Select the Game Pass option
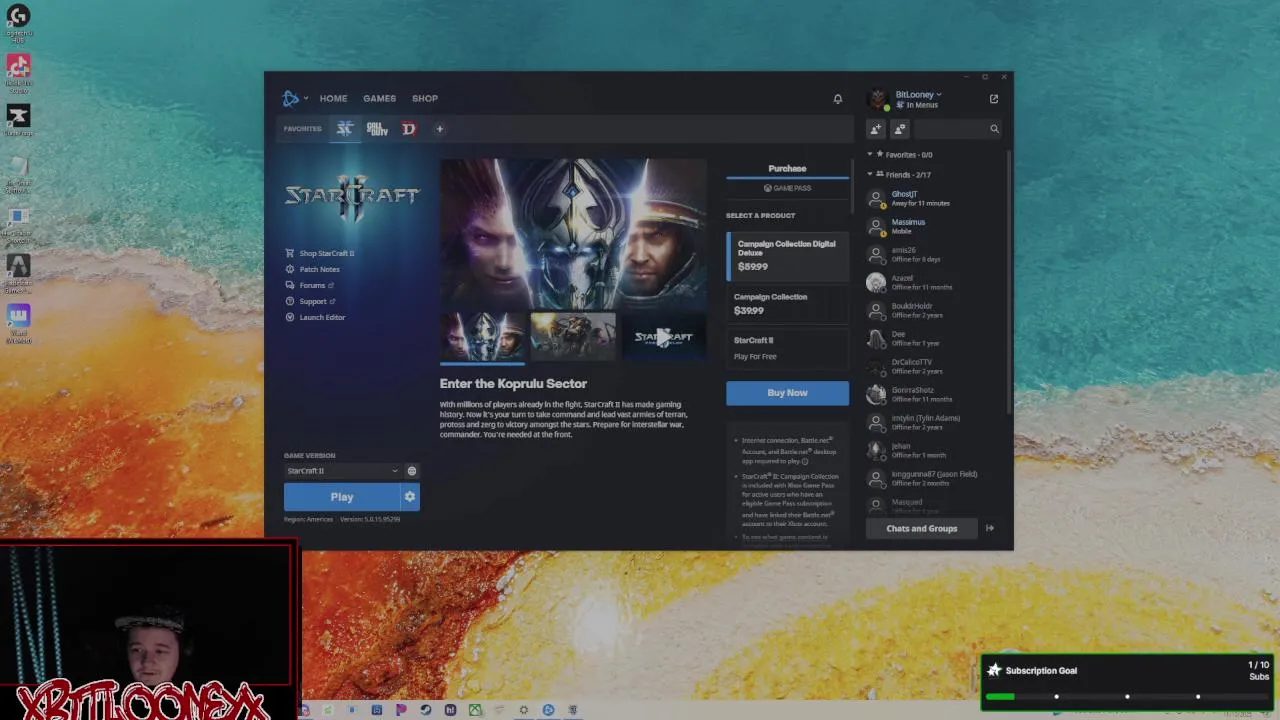Screen dimensions: 1280x720 pyautogui.click(x=788, y=188)
